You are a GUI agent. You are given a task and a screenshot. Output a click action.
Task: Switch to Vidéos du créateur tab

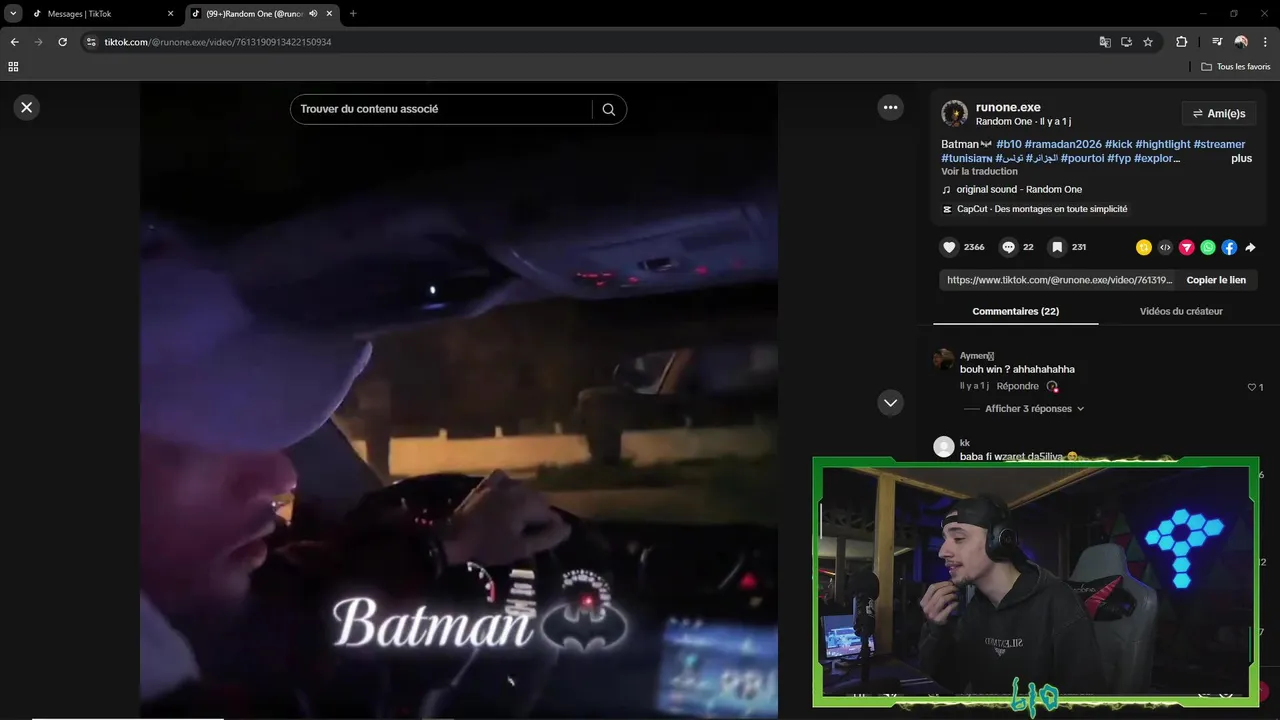1181,311
